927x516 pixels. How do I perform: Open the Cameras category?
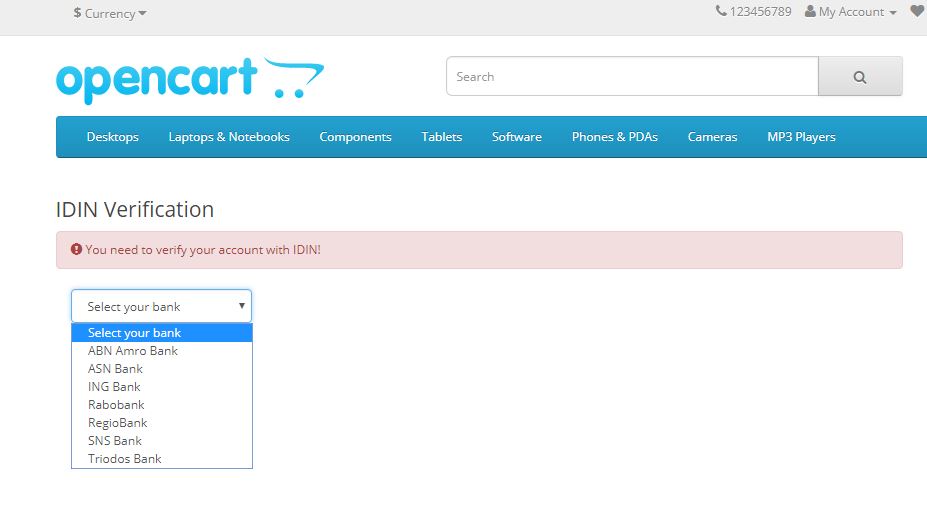point(712,137)
